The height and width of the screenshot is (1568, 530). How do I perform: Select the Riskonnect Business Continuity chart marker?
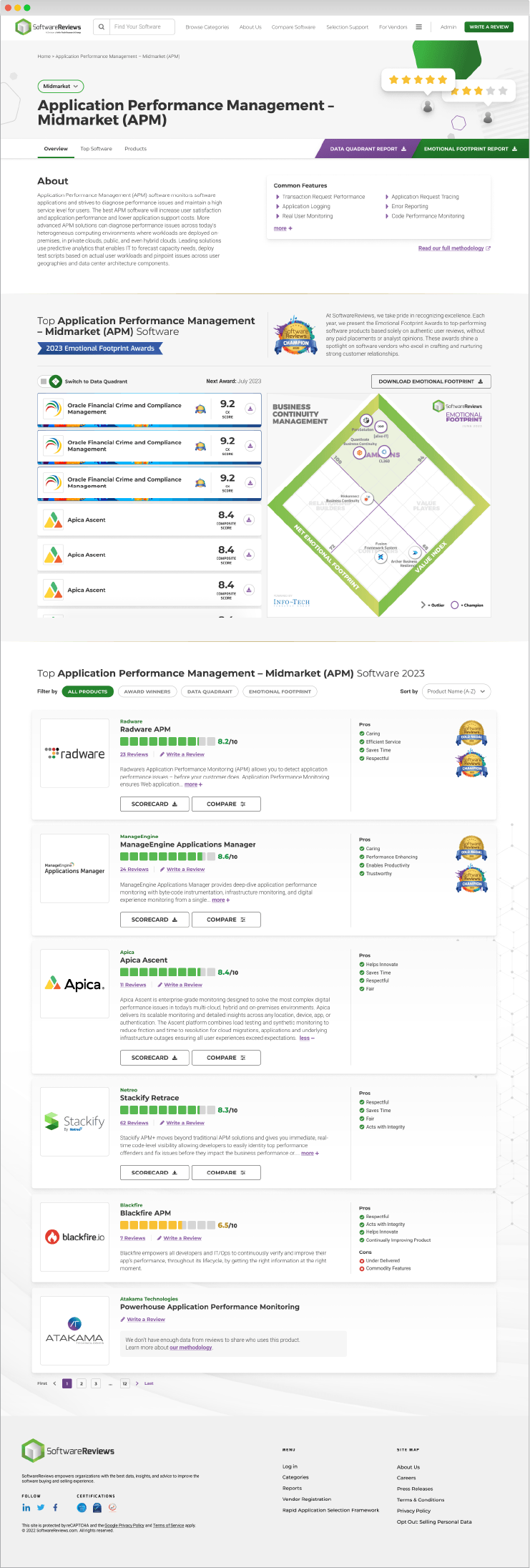368,497
